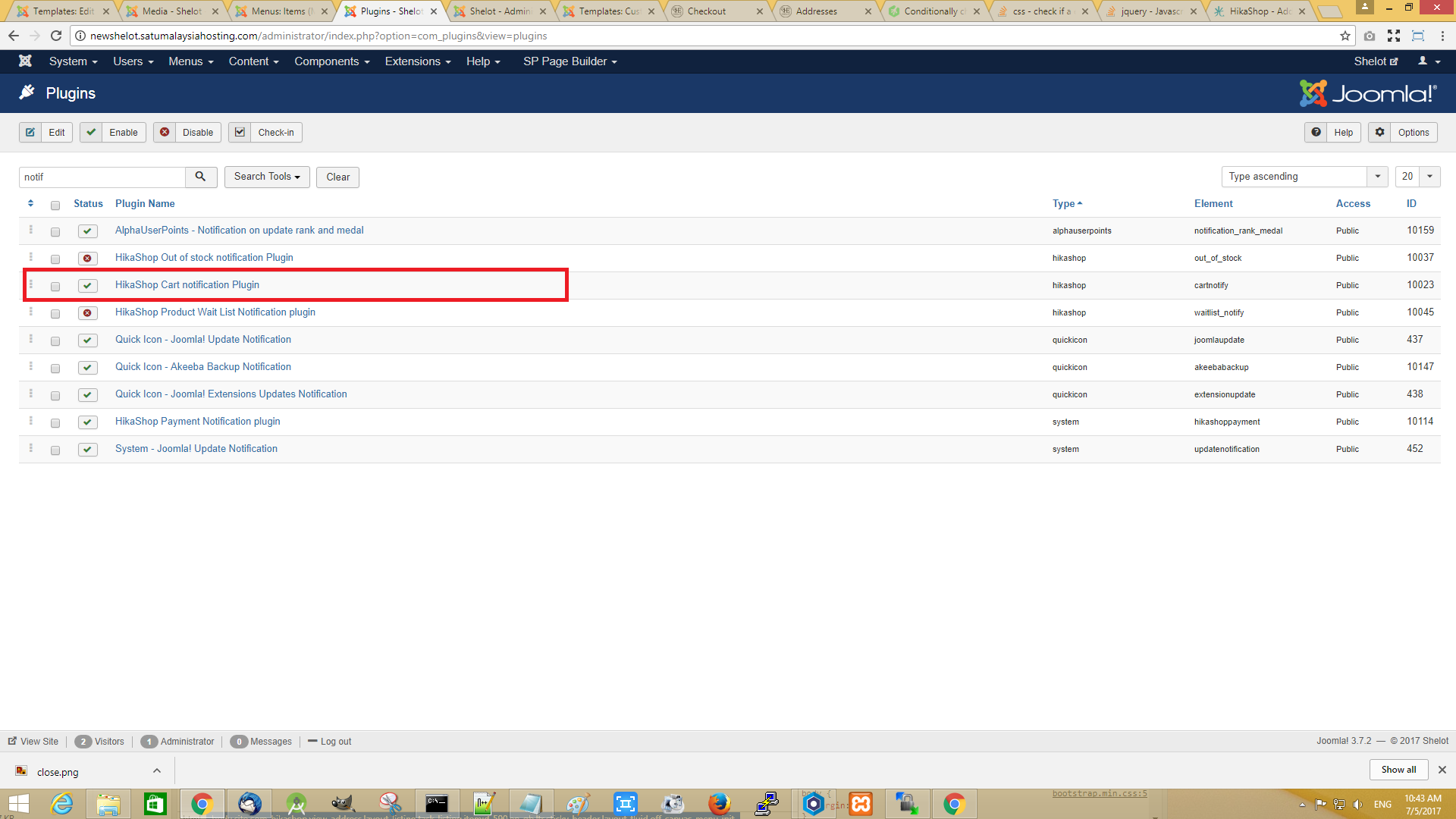Click the Clear search button
The width and height of the screenshot is (1456, 819).
point(337,177)
